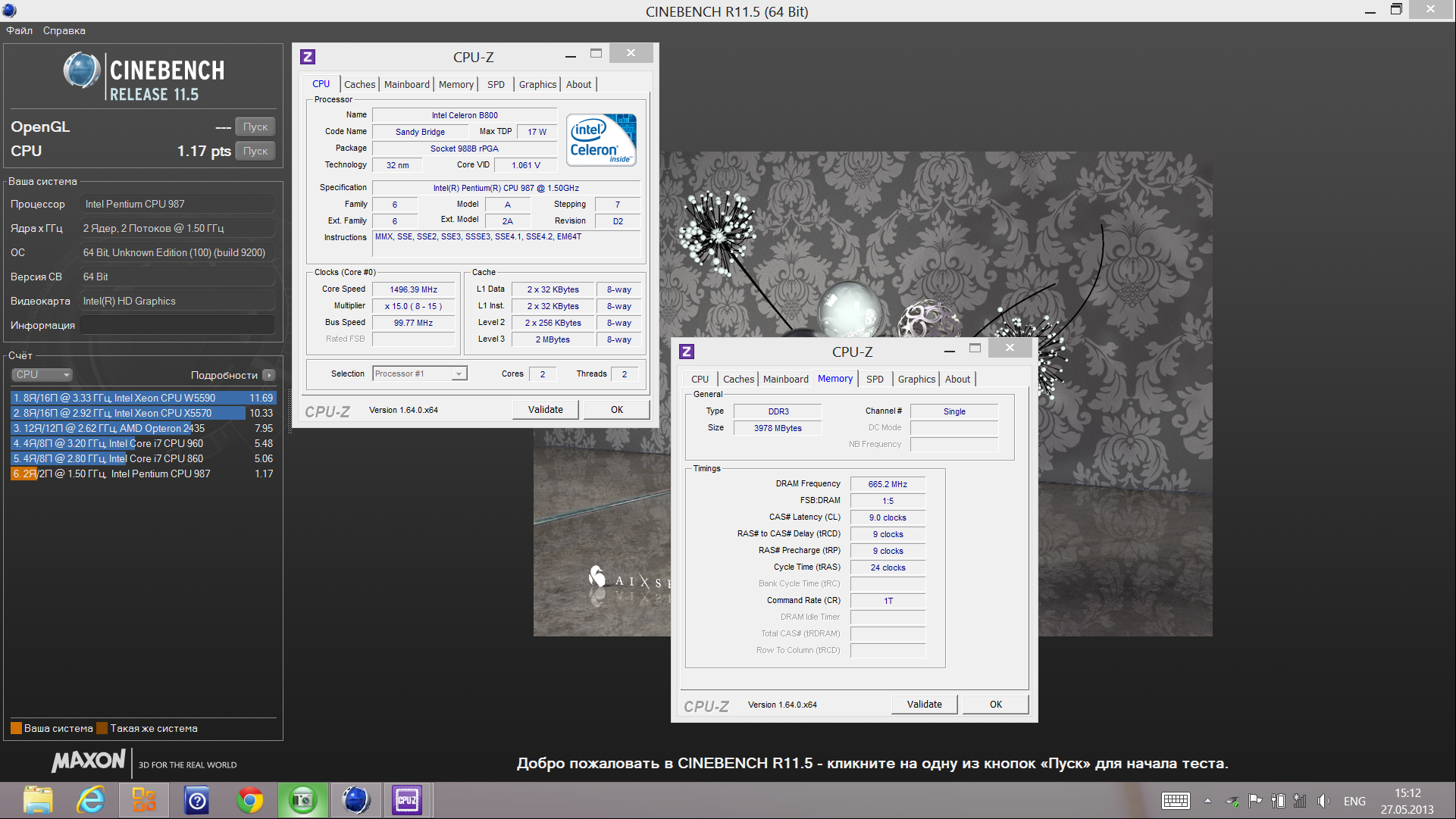Switch to Caches tab in CPU-Z Memory window

[x=738, y=379]
